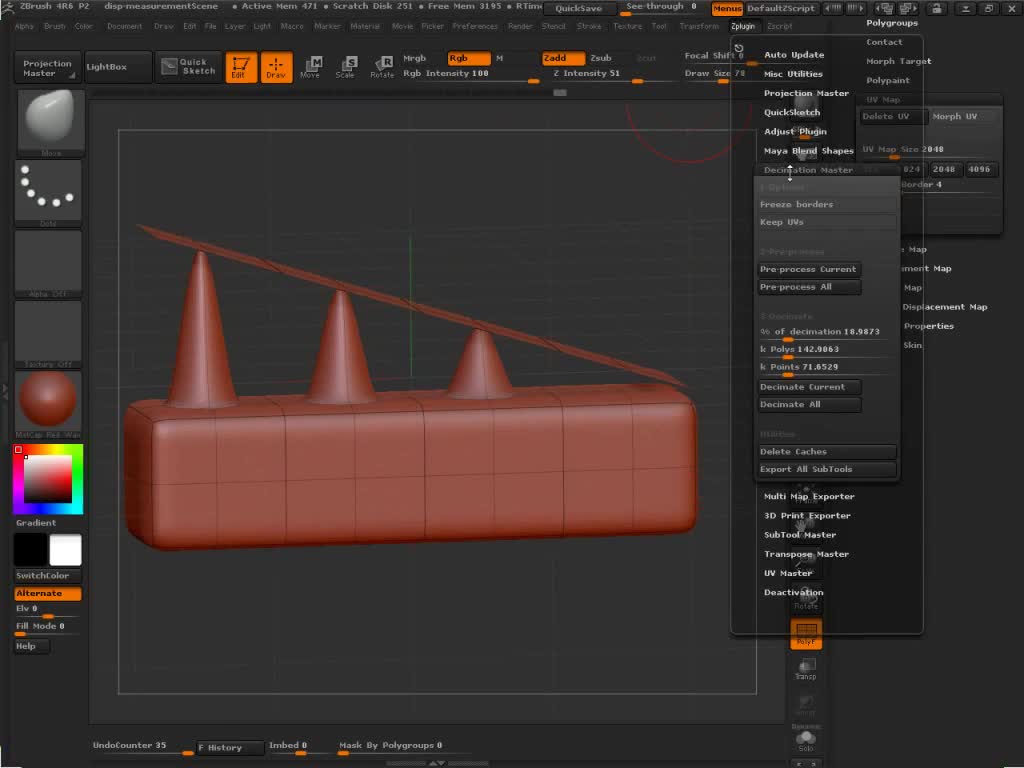The image size is (1024, 768).
Task: Expand Misc Utilities section
Action: 793,74
